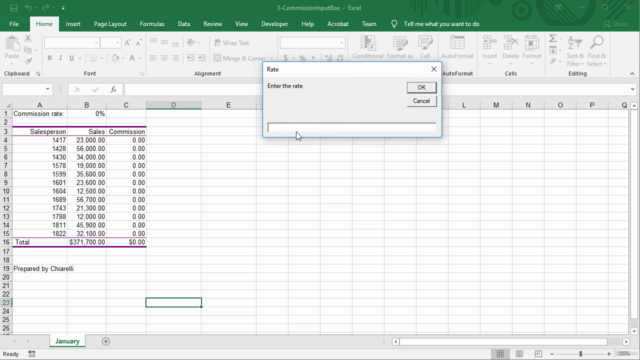Click the Cut scissors icon
Image resolution: width=640 pixels, height=360 pixels.
(28, 38)
